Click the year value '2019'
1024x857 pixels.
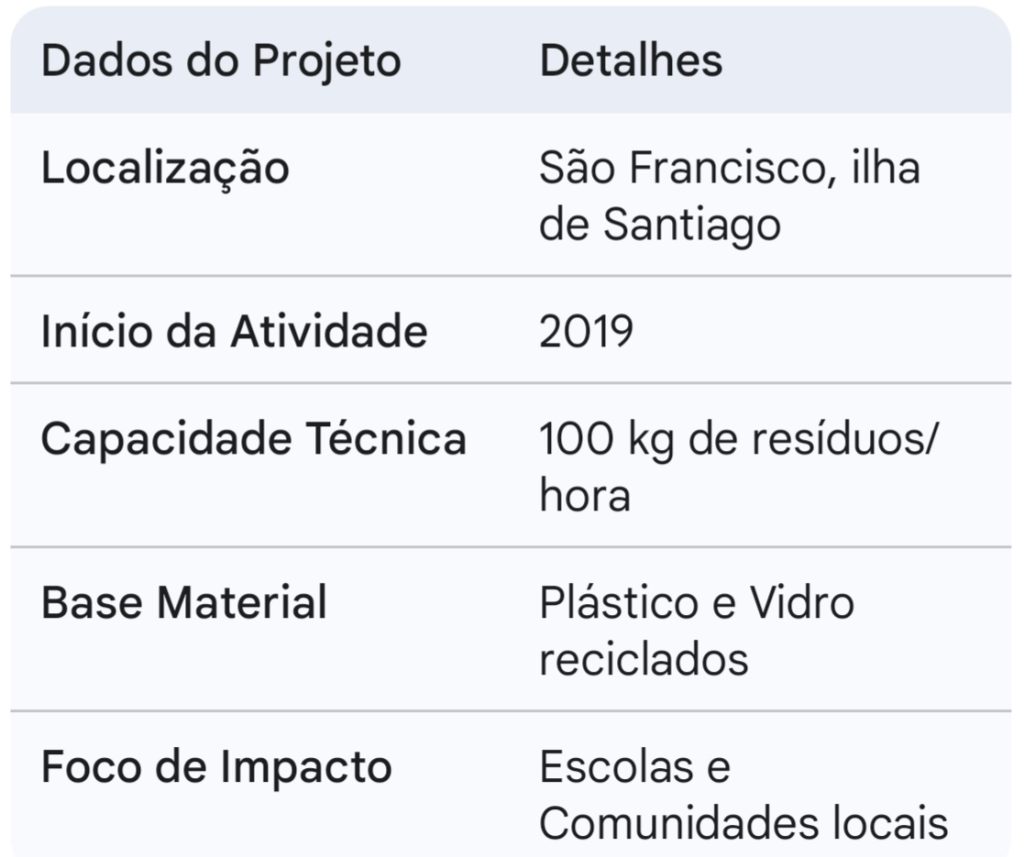586,331
